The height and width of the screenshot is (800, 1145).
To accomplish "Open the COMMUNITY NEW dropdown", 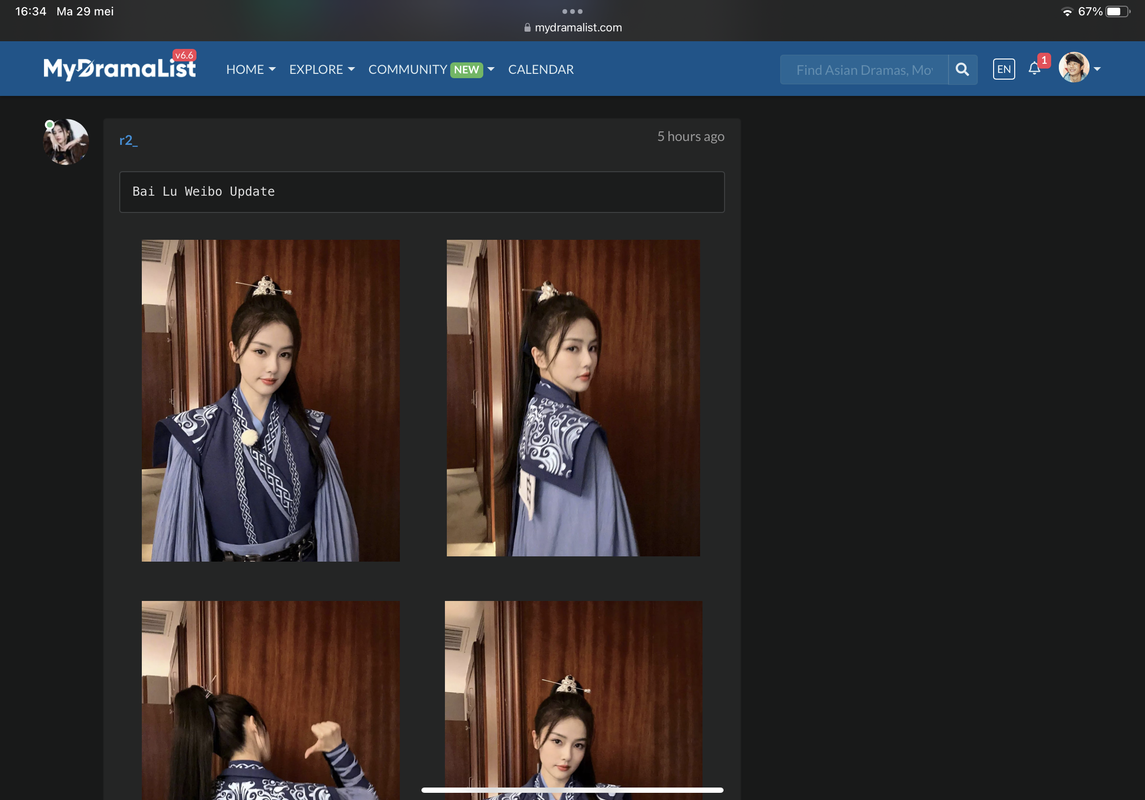I will click(x=431, y=69).
